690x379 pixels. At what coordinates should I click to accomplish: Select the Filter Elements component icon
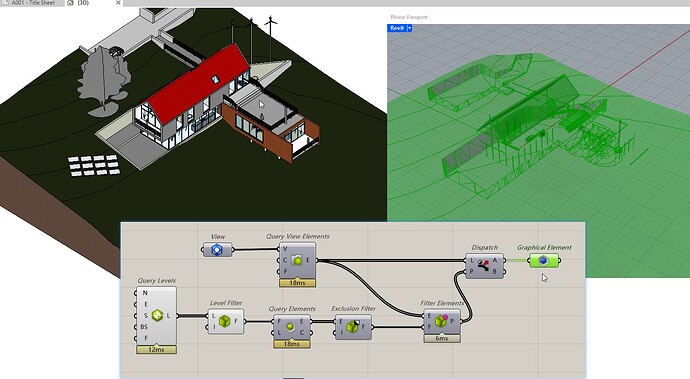pos(441,321)
